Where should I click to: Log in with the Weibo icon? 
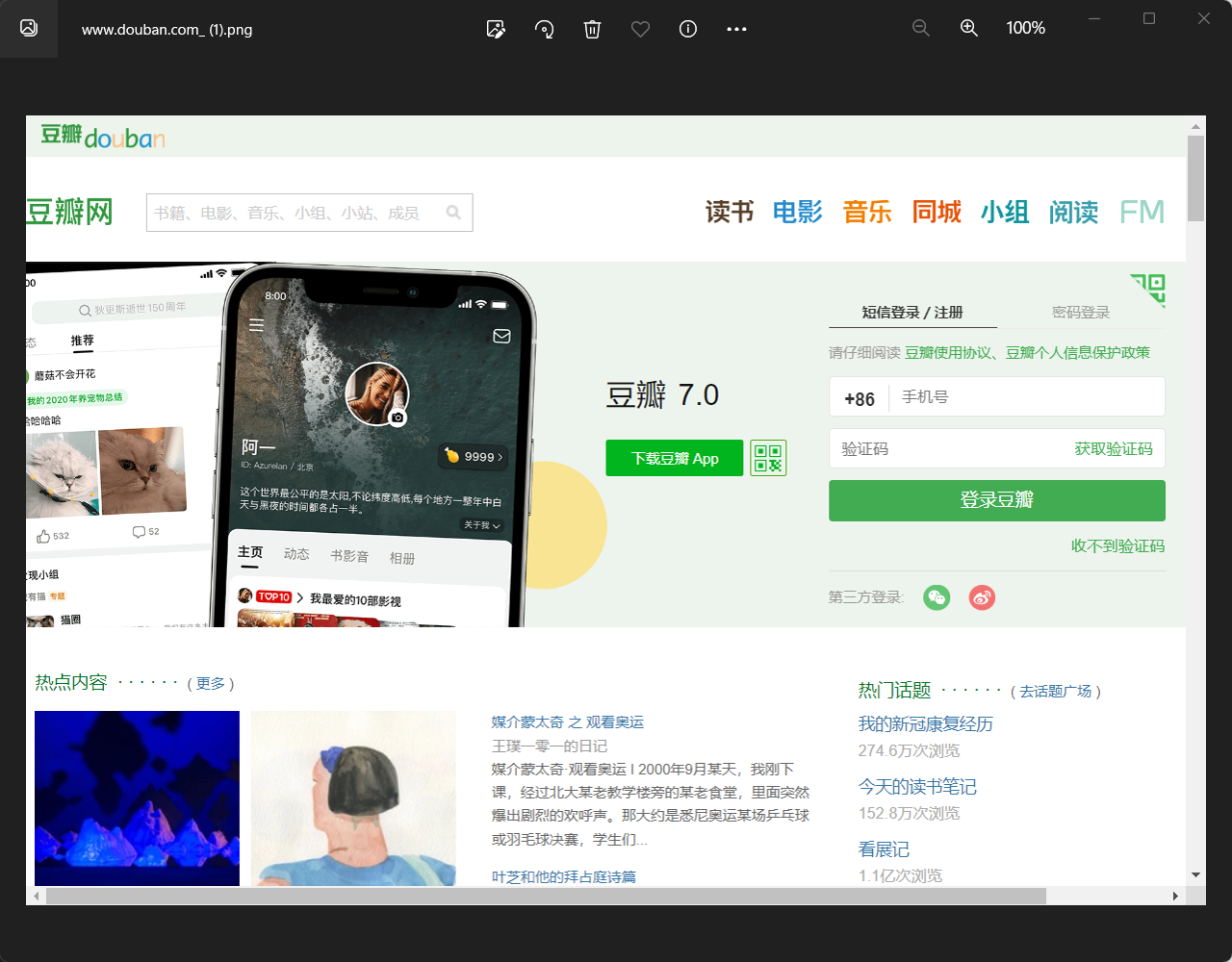[x=982, y=597]
